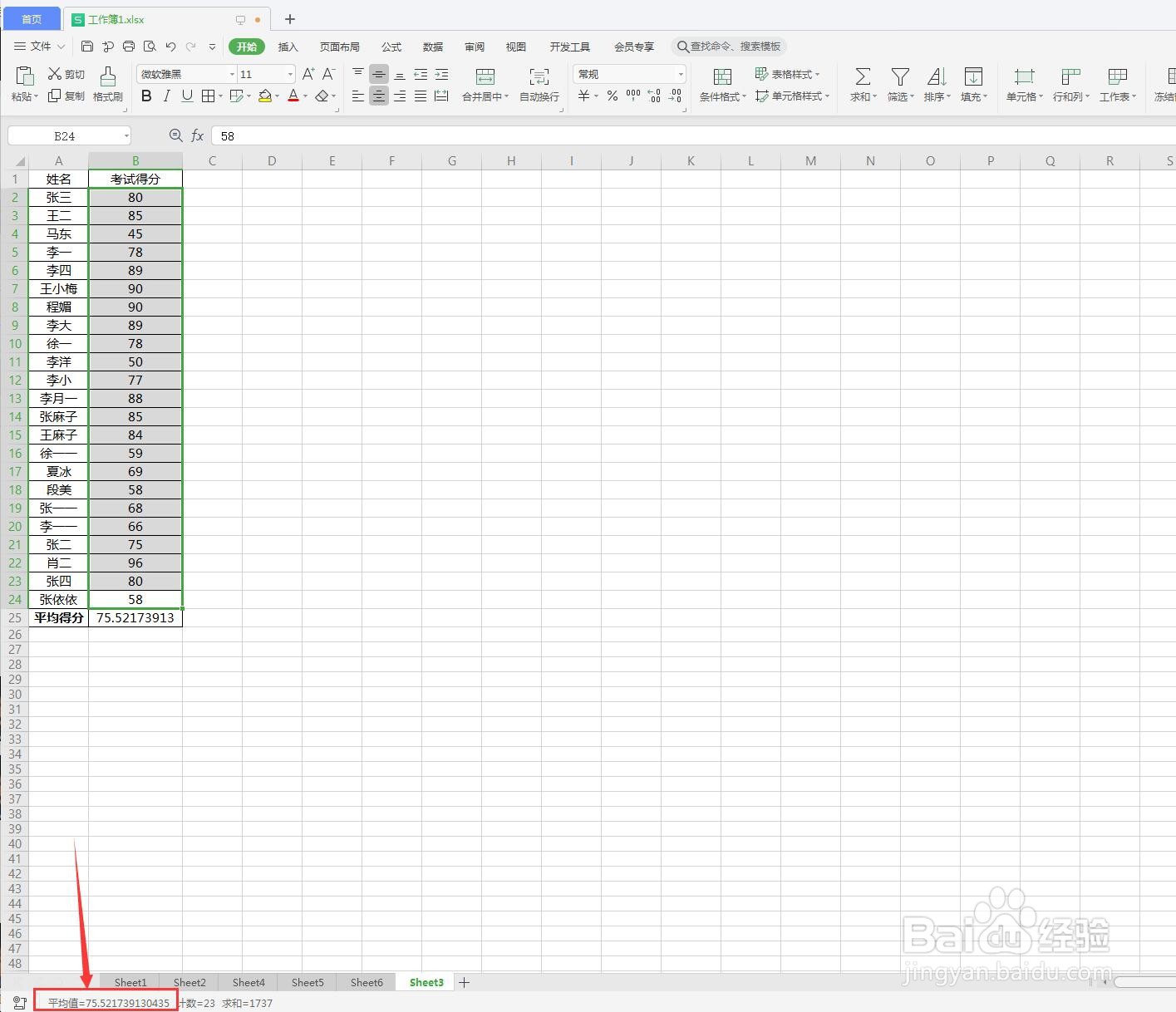1176x1012 pixels.
Task: Click the zoom magnifier beside the formula bar
Action: (175, 135)
